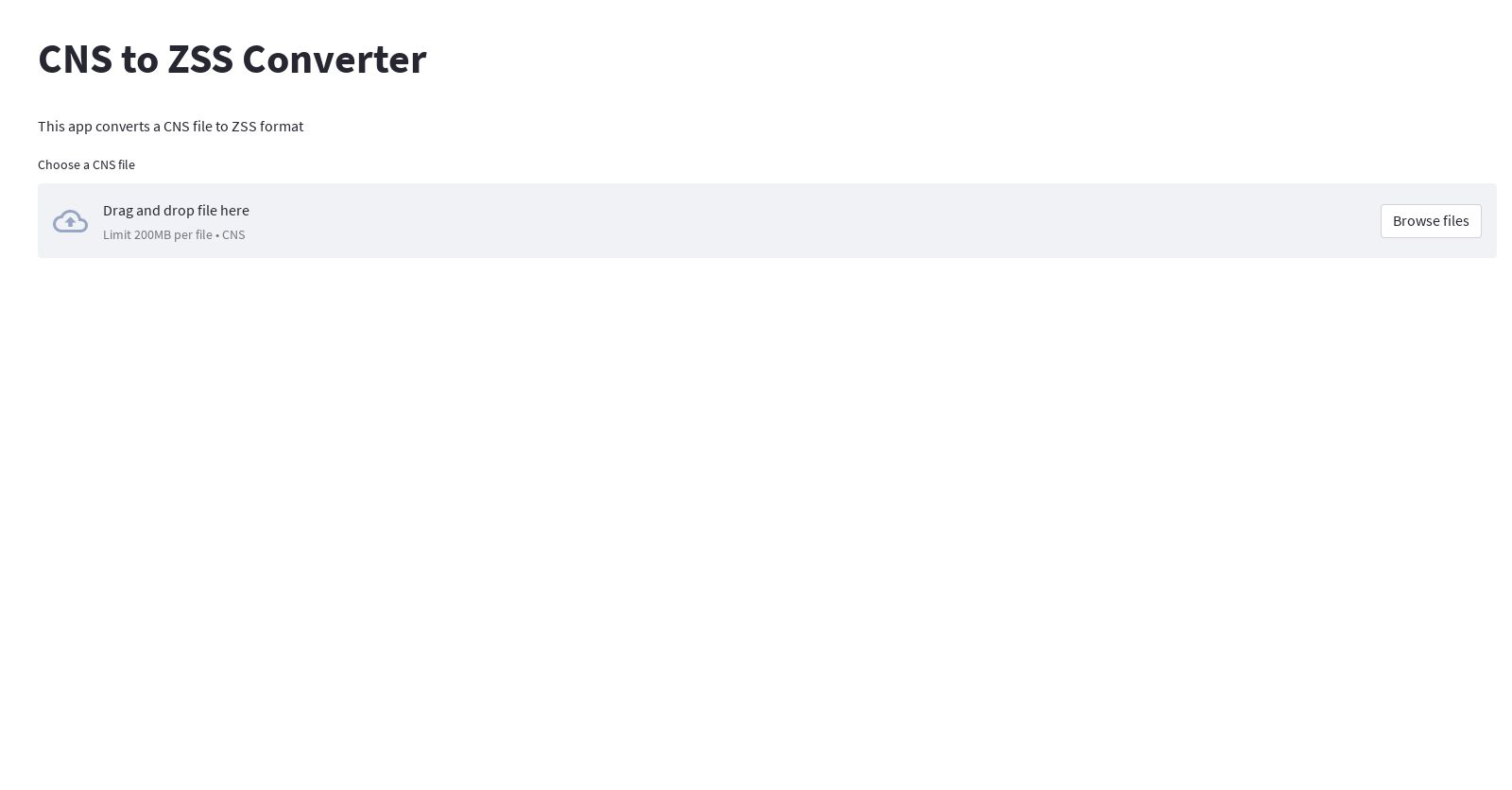Click the app description paragraph text
Image resolution: width=1512 pixels, height=790 pixels.
(170, 127)
